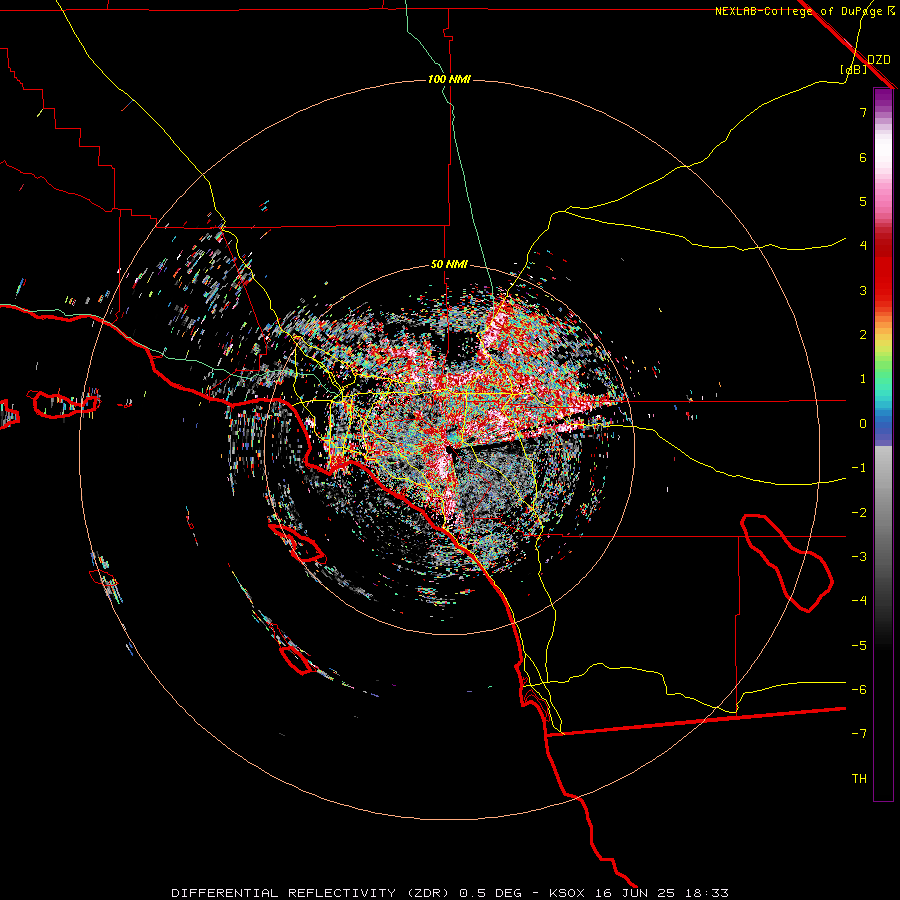
Task: Click the -3 value on the scale
Action: pyautogui.click(x=859, y=557)
